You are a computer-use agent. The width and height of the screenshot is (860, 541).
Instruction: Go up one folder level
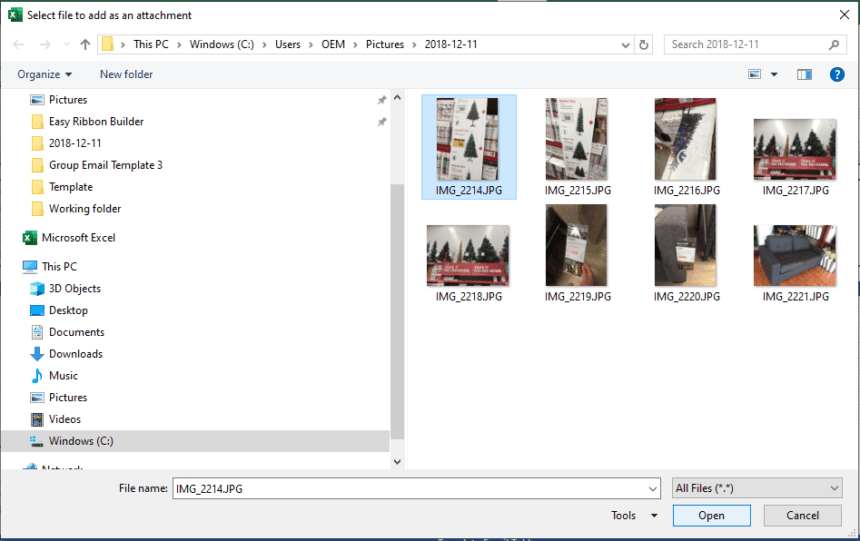coord(85,44)
